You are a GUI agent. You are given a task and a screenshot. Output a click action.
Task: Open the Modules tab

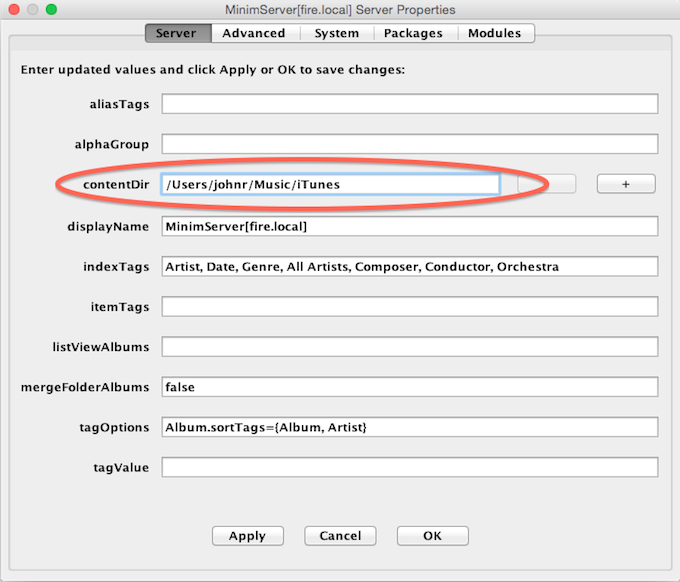496,33
